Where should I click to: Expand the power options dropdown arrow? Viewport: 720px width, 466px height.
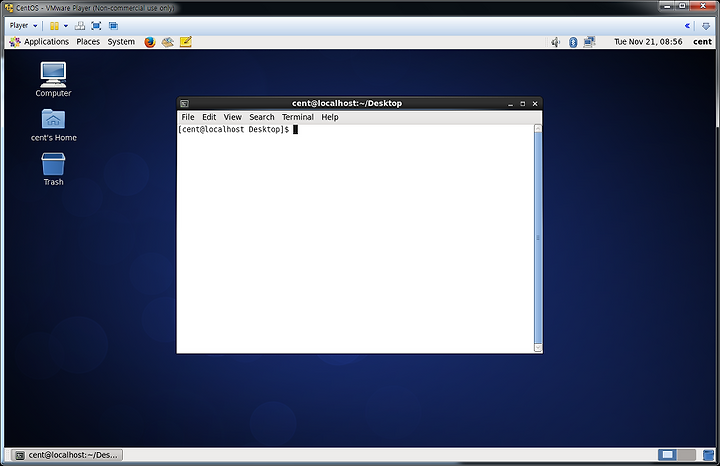coord(66,26)
